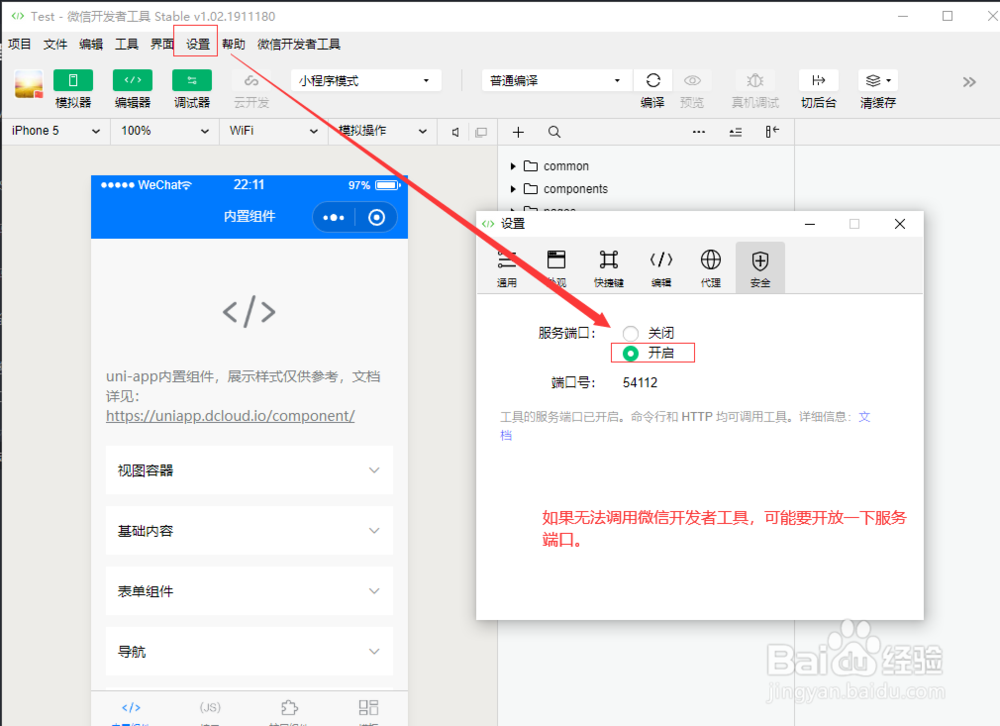The width and height of the screenshot is (1000, 726).
Task: Click the 清缓存 clear cache icon
Action: click(x=878, y=80)
